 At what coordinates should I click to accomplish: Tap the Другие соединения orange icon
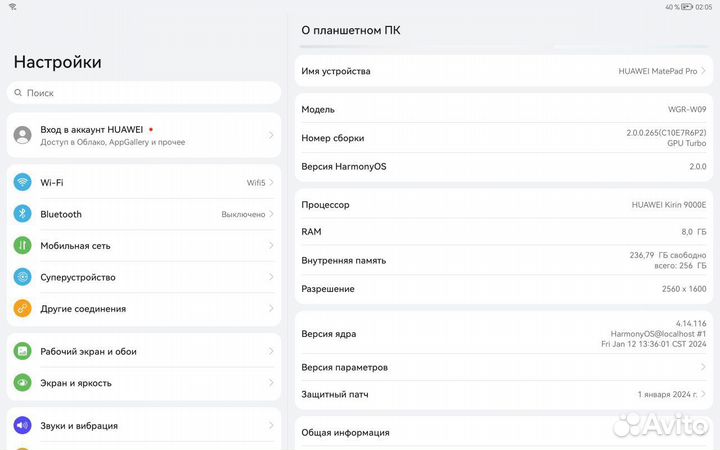point(23,309)
